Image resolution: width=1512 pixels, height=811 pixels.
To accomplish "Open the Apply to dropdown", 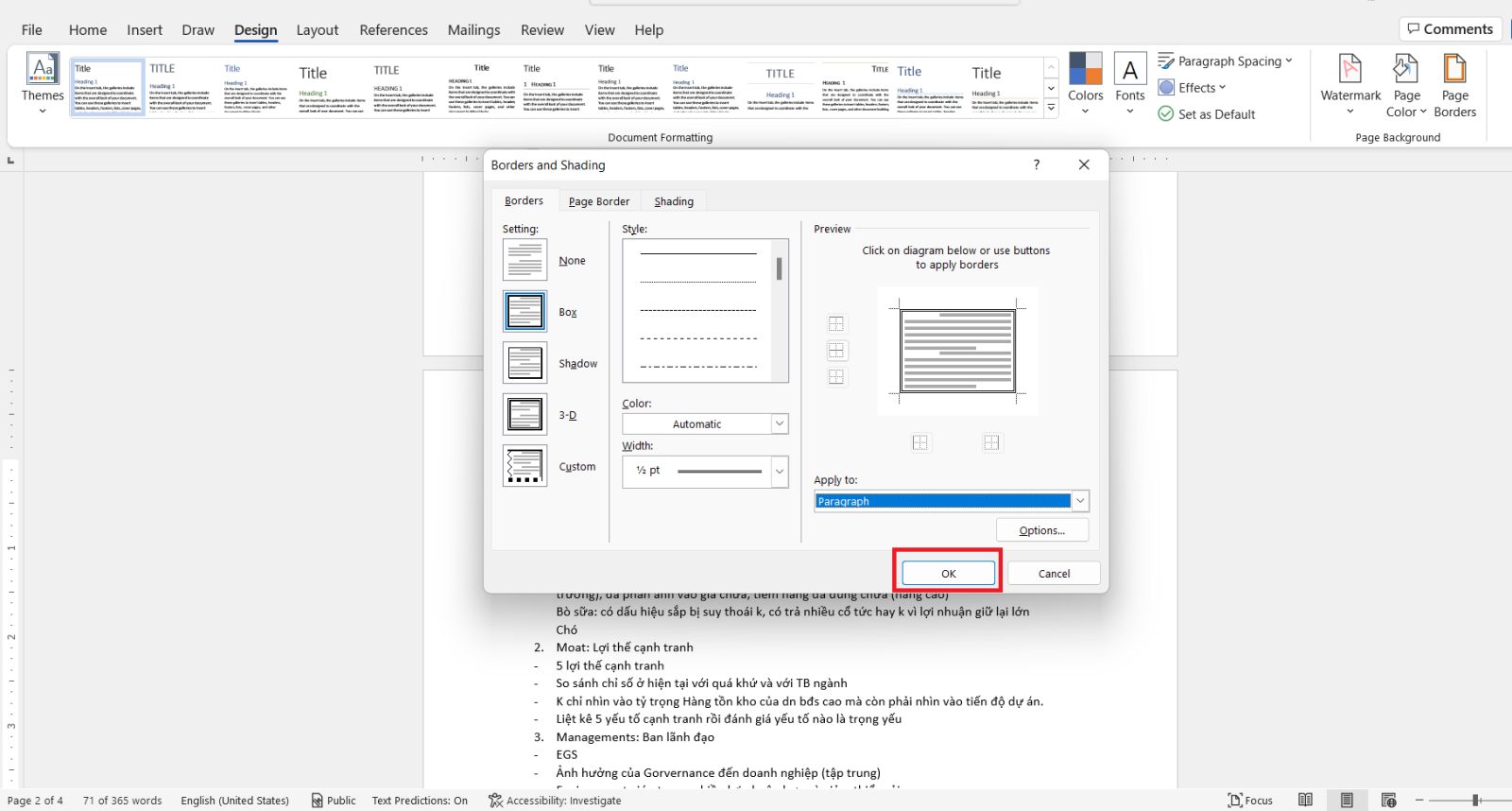I will [952, 501].
